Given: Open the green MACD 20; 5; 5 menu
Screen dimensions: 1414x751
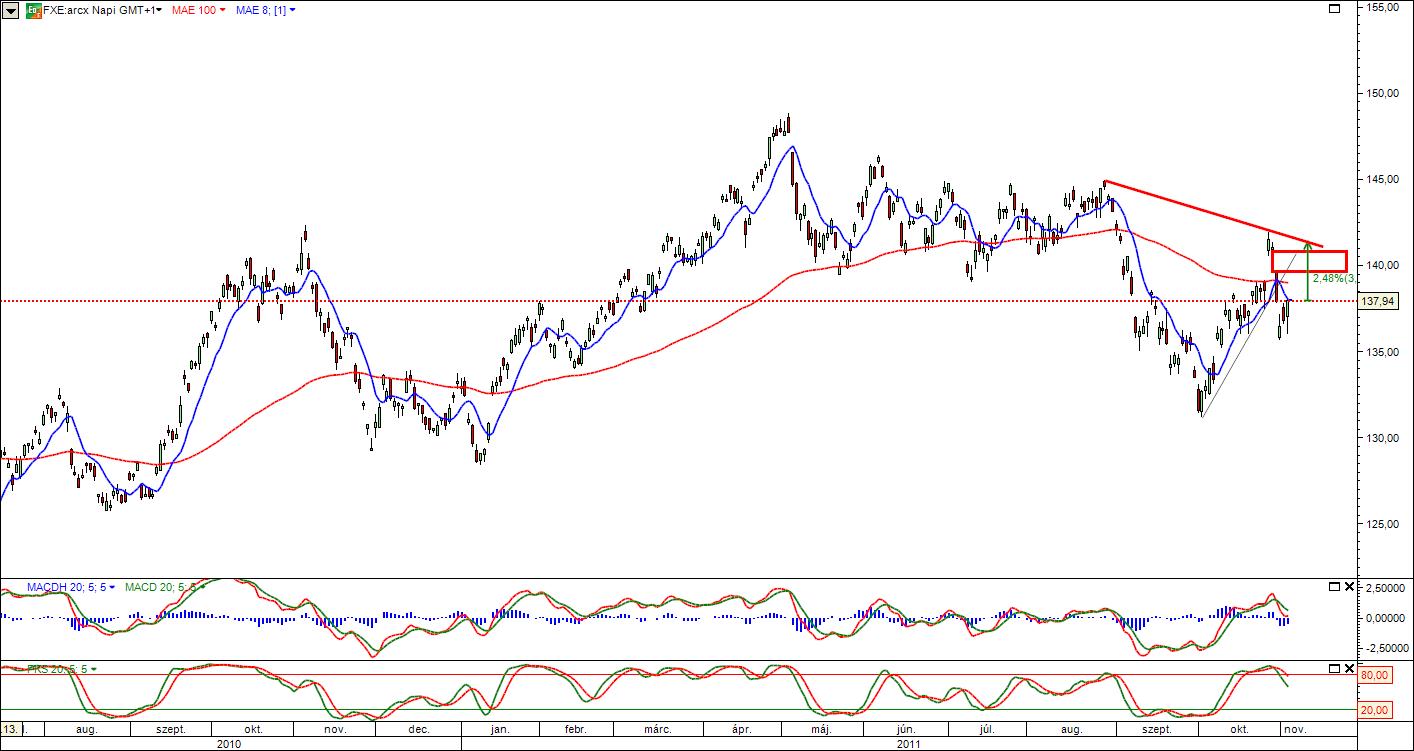Looking at the screenshot, I should [160, 587].
